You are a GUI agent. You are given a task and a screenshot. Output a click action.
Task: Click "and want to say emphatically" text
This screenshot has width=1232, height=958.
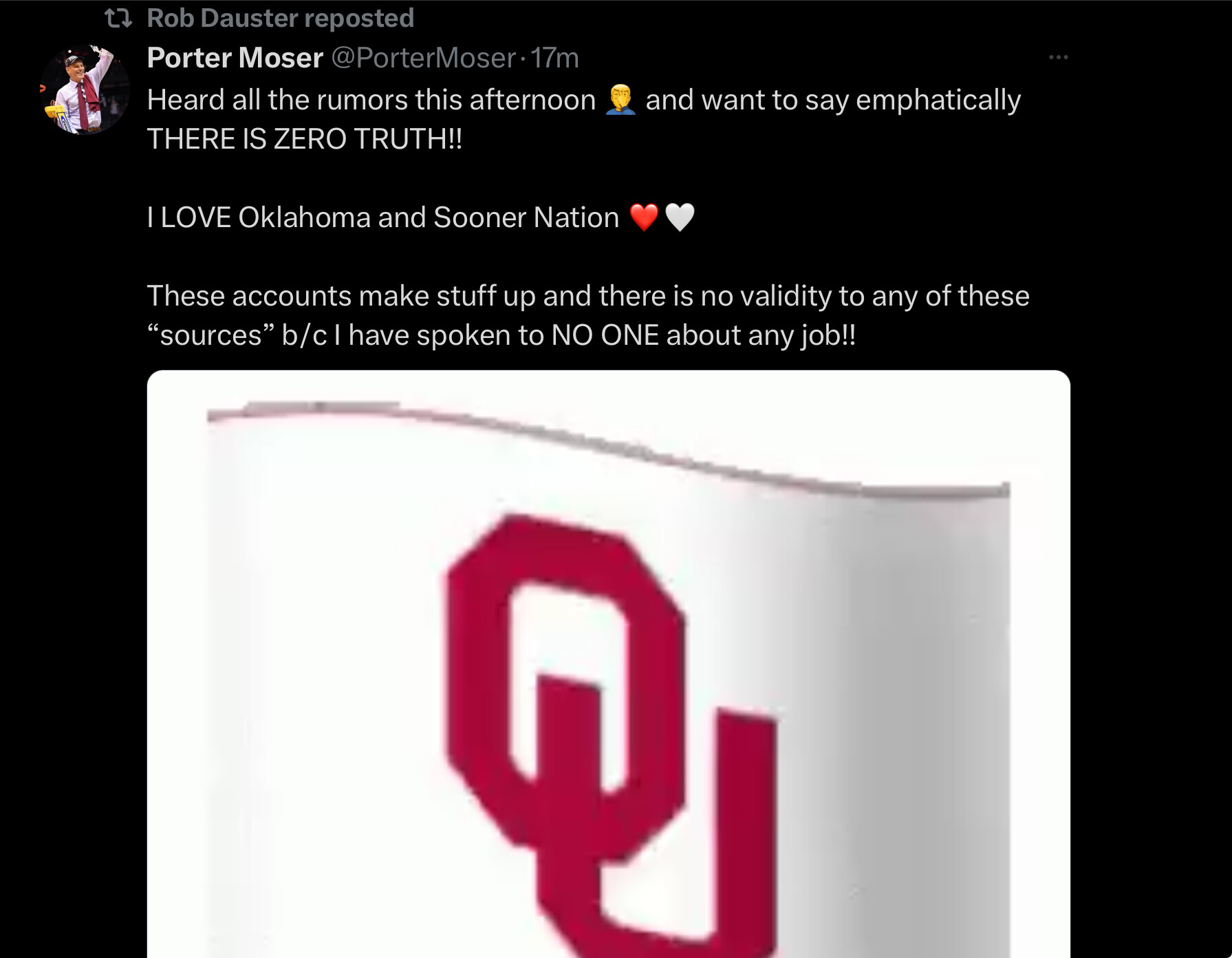click(832, 100)
